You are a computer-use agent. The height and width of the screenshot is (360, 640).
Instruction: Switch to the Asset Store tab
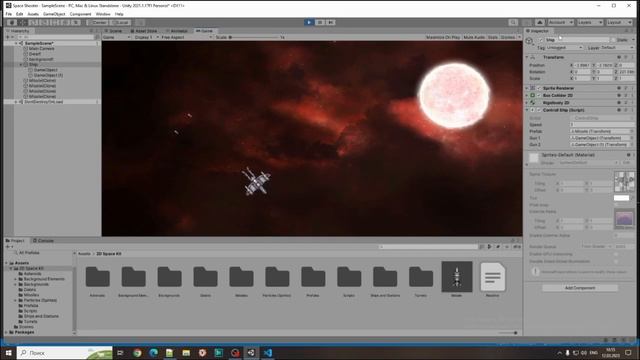tap(144, 31)
